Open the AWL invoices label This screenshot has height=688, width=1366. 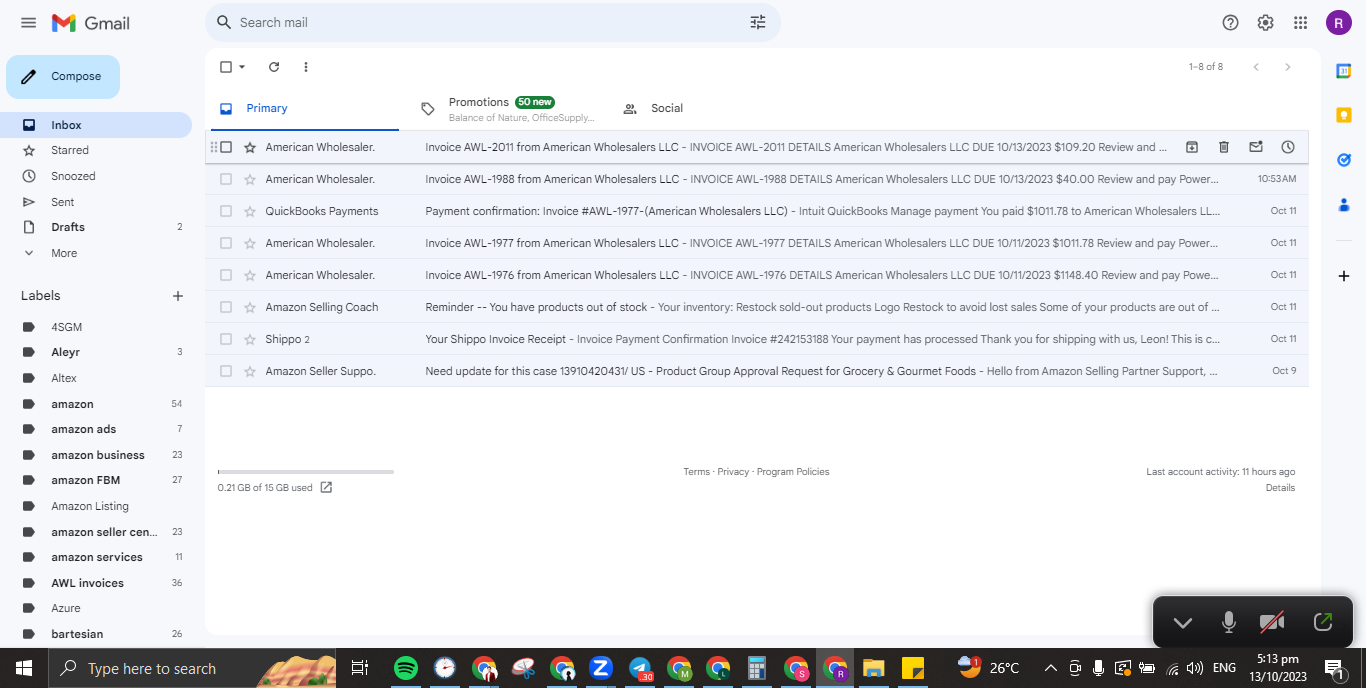(88, 583)
